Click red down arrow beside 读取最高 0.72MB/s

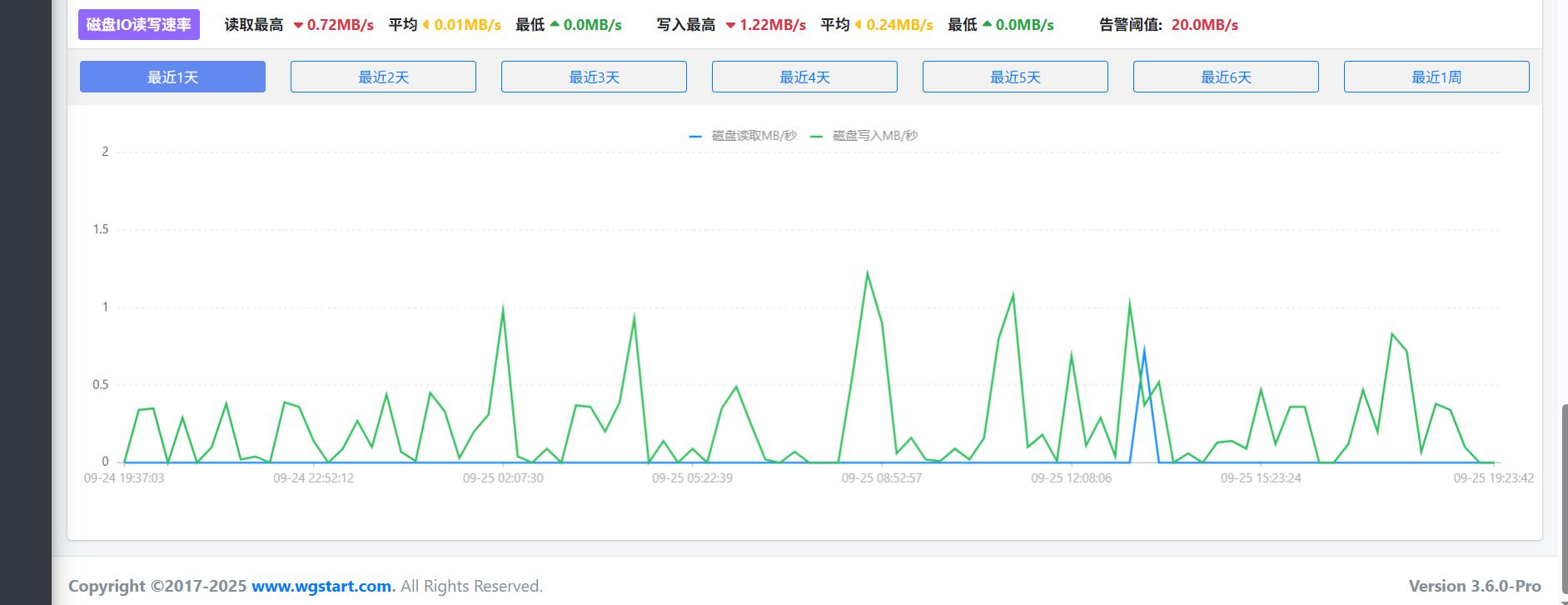pos(298,25)
